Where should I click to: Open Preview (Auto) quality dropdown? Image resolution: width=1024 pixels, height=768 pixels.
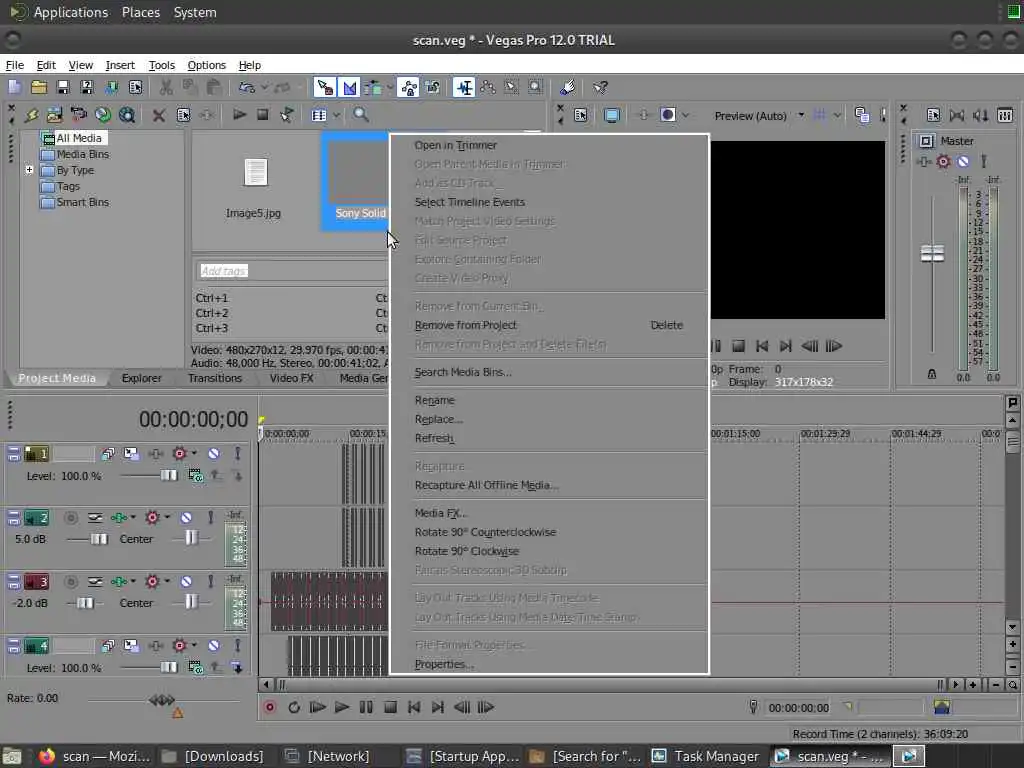(x=759, y=116)
